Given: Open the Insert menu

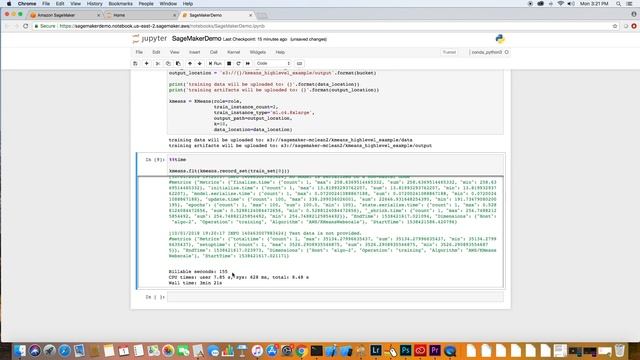Looking at the screenshot, I should tap(195, 52).
